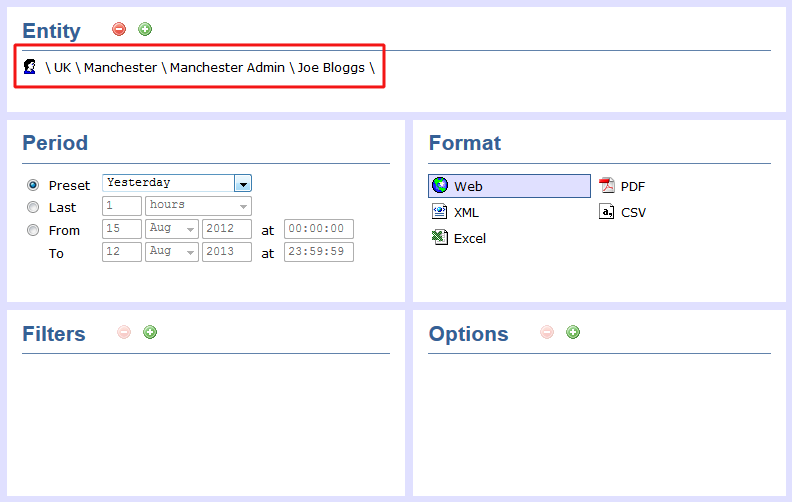
Task: Add a new filter with green plus
Action: point(150,332)
